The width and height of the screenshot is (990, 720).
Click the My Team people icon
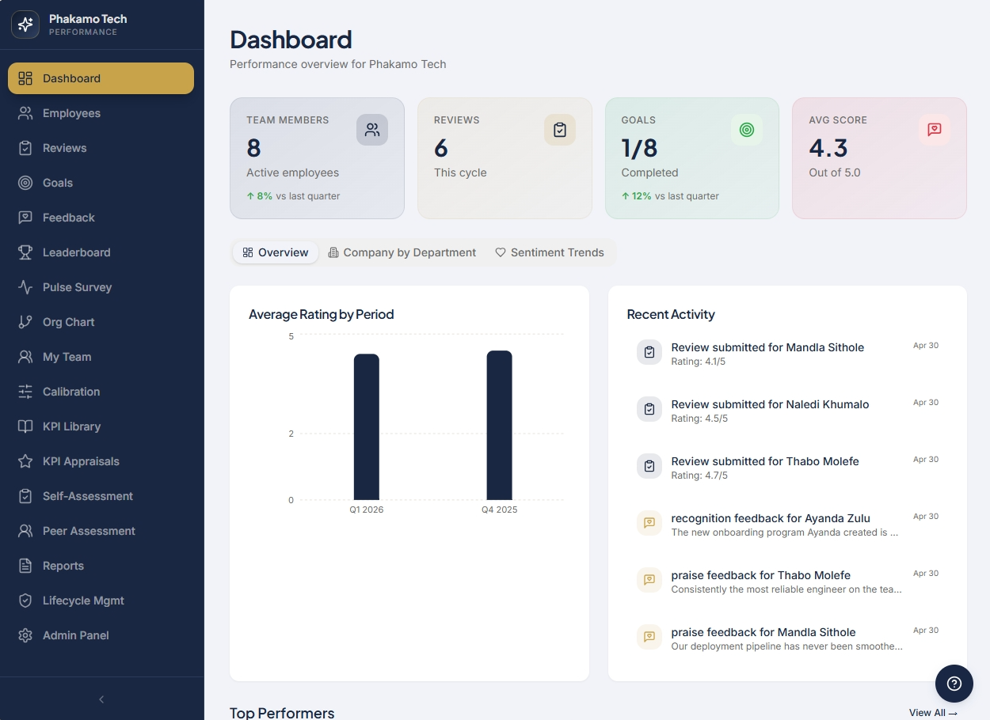coord(25,356)
